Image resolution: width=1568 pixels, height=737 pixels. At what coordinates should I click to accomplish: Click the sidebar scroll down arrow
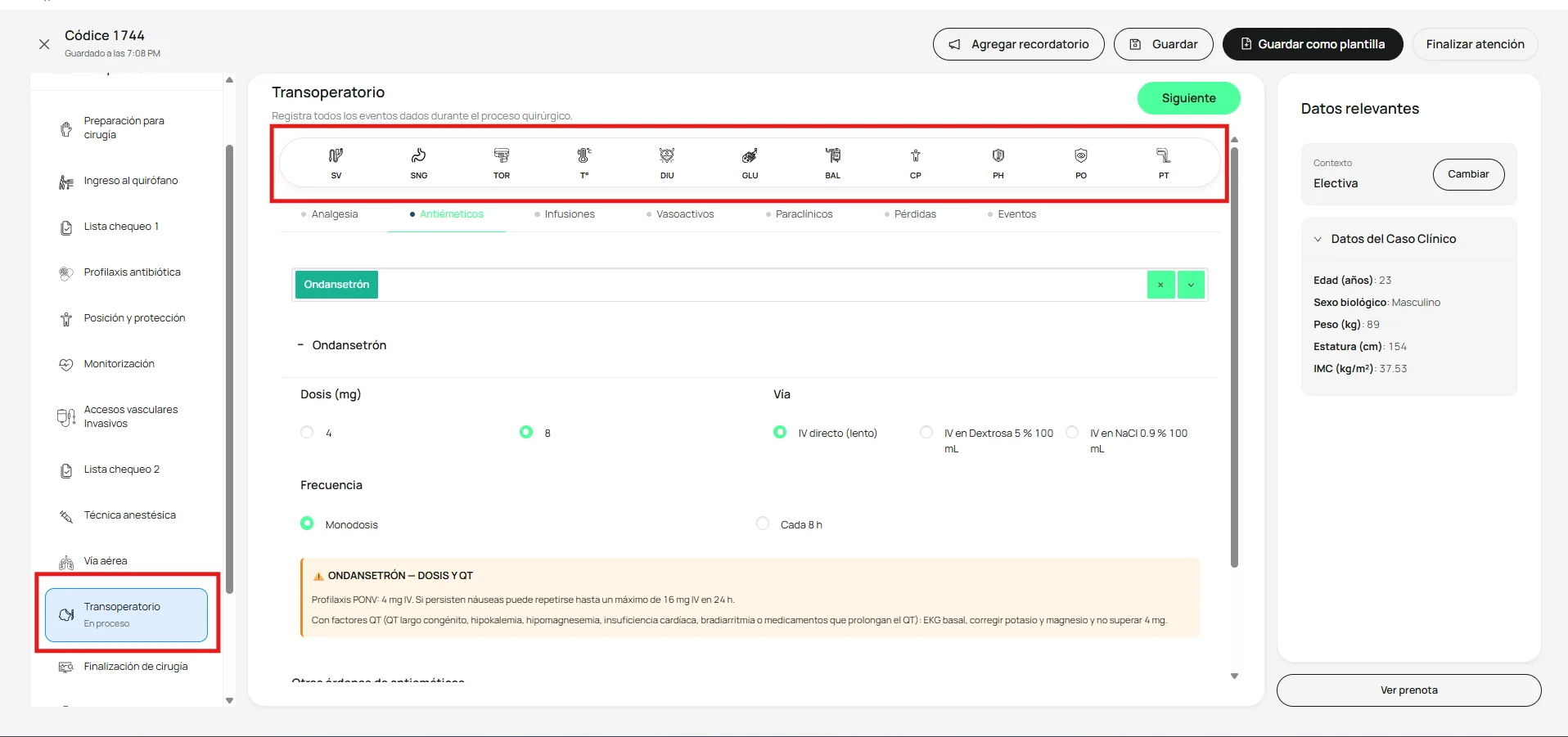click(229, 700)
